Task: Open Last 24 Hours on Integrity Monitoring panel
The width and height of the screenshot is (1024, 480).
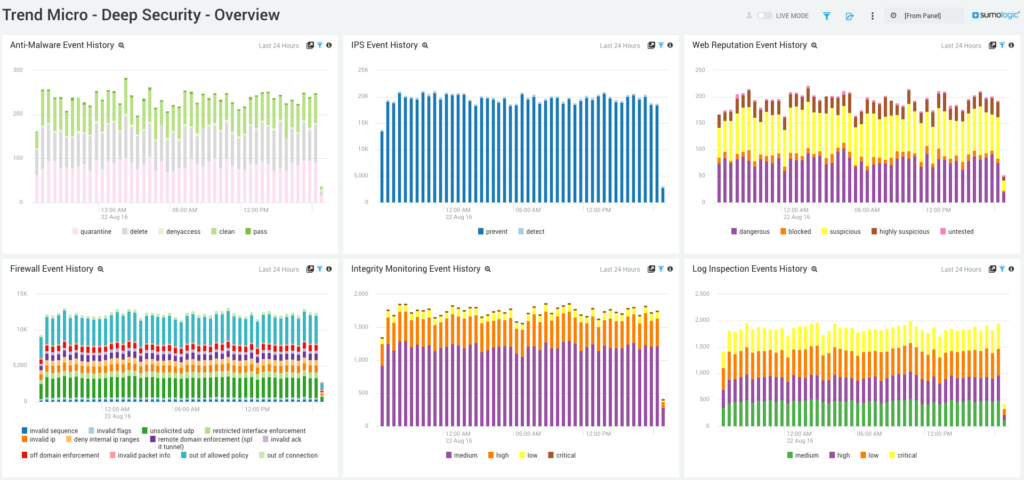Action: pos(620,269)
